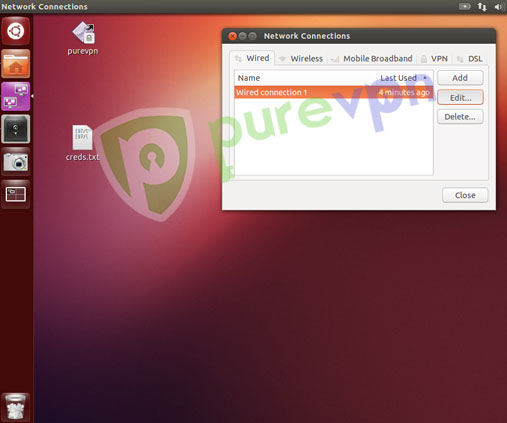Open the Workspace Switcher
The image size is (507, 423).
[16, 194]
